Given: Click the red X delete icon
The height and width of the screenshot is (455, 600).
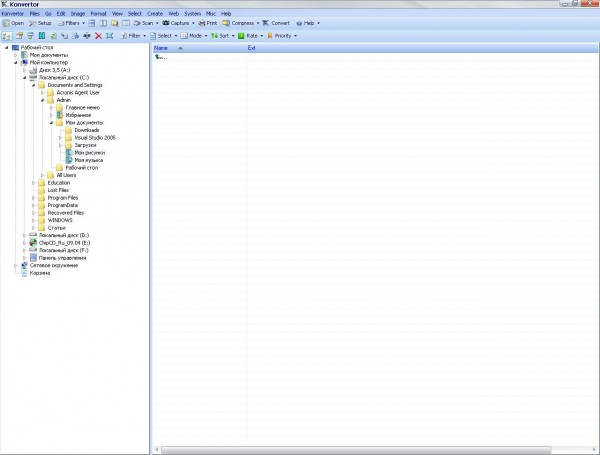Looking at the screenshot, I should [x=98, y=36].
